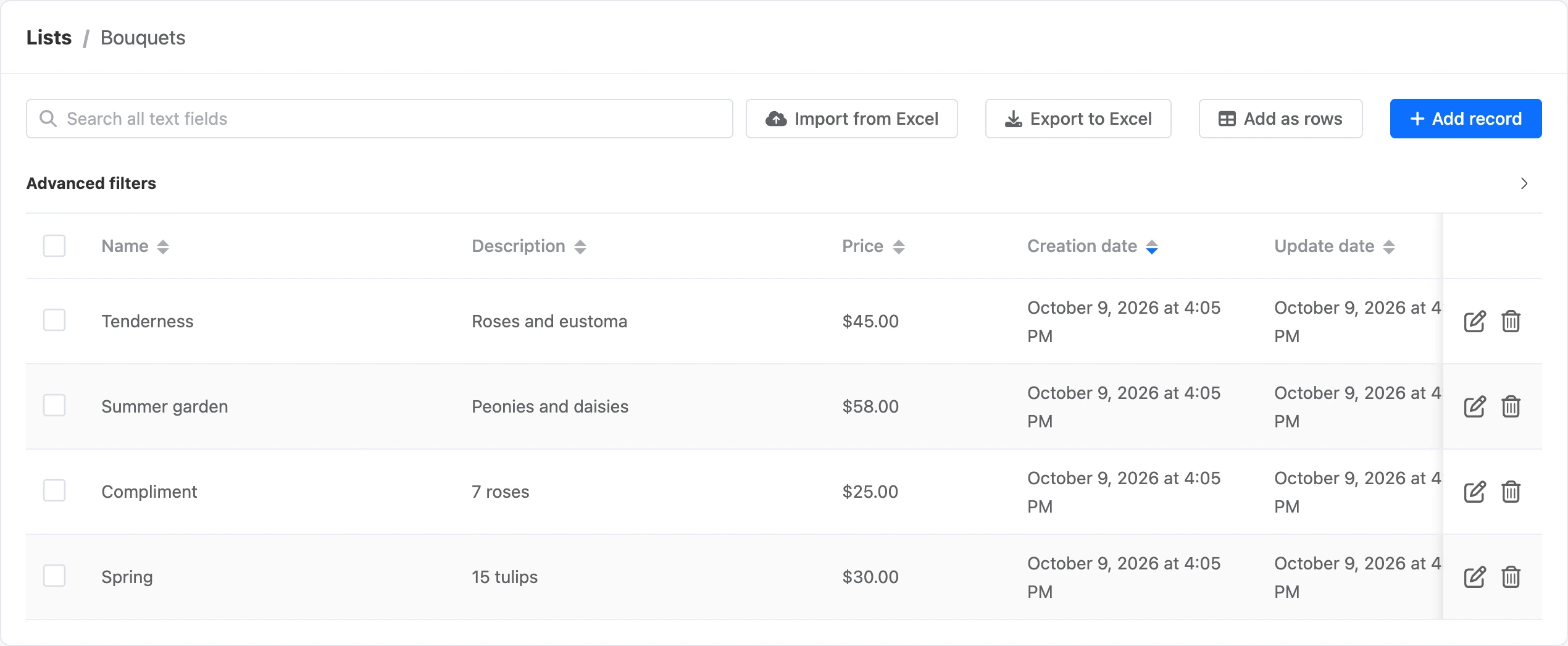Select the Tenderness name cell

coord(148,321)
